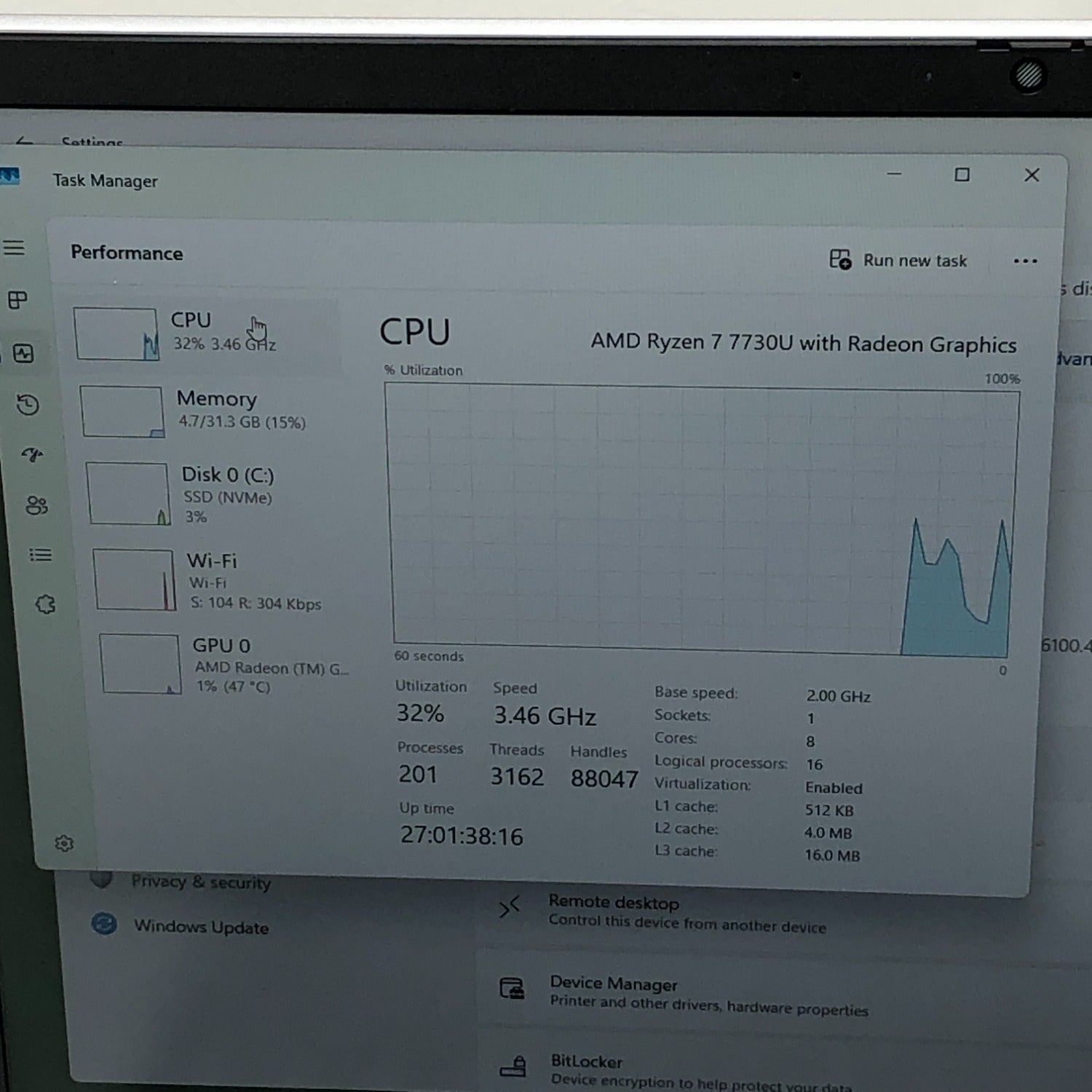This screenshot has height=1092, width=1092.
Task: Open the three-dot more options menu
Action: (x=1024, y=261)
